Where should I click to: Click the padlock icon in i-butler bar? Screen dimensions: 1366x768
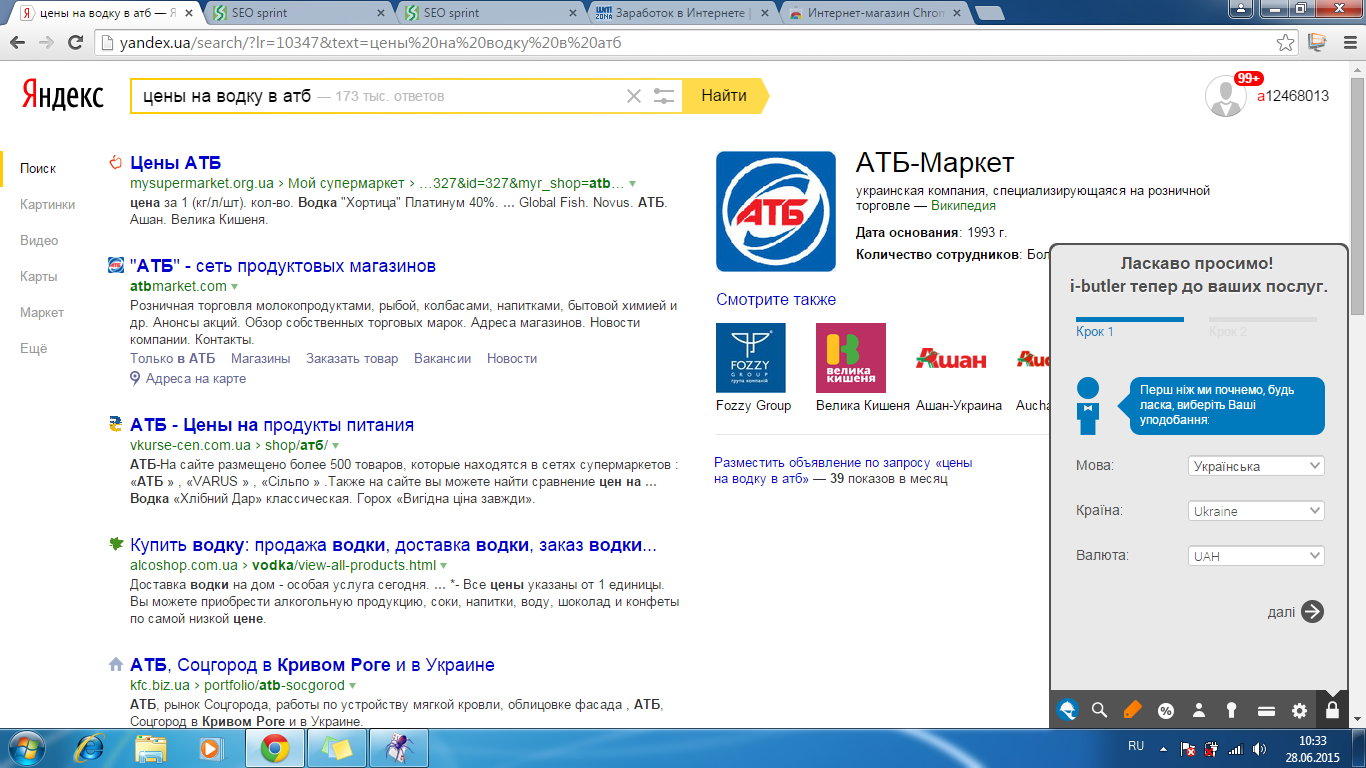[1332, 711]
